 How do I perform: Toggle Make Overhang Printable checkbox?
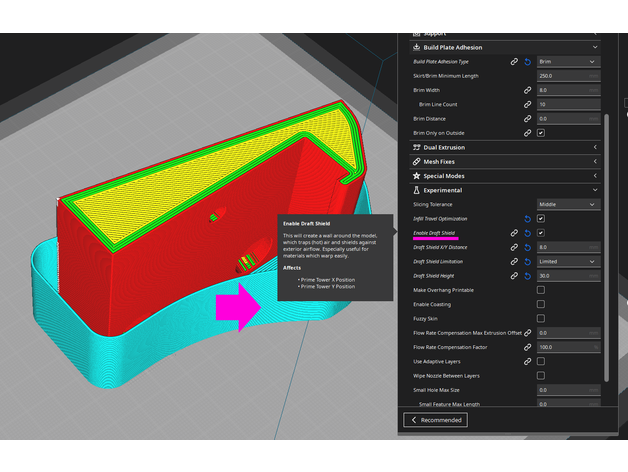point(541,290)
